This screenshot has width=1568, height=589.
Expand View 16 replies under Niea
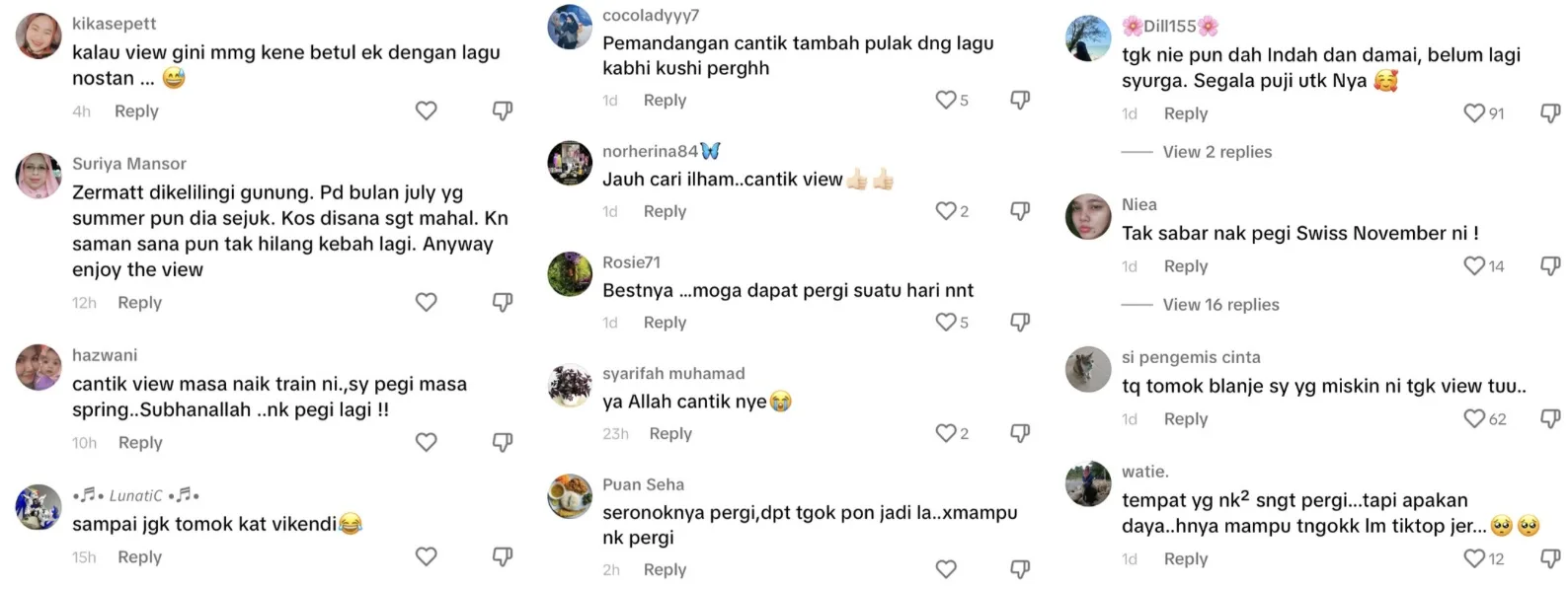[x=1220, y=305]
